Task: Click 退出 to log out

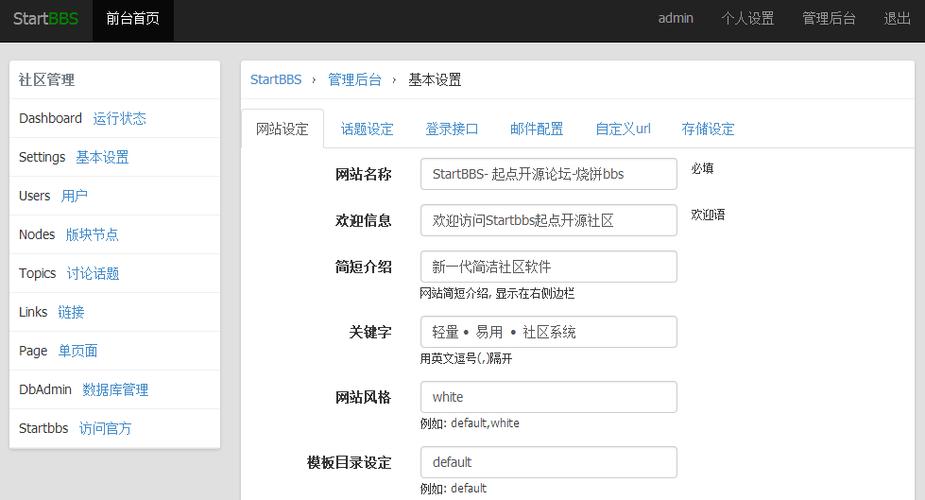Action: point(897,19)
